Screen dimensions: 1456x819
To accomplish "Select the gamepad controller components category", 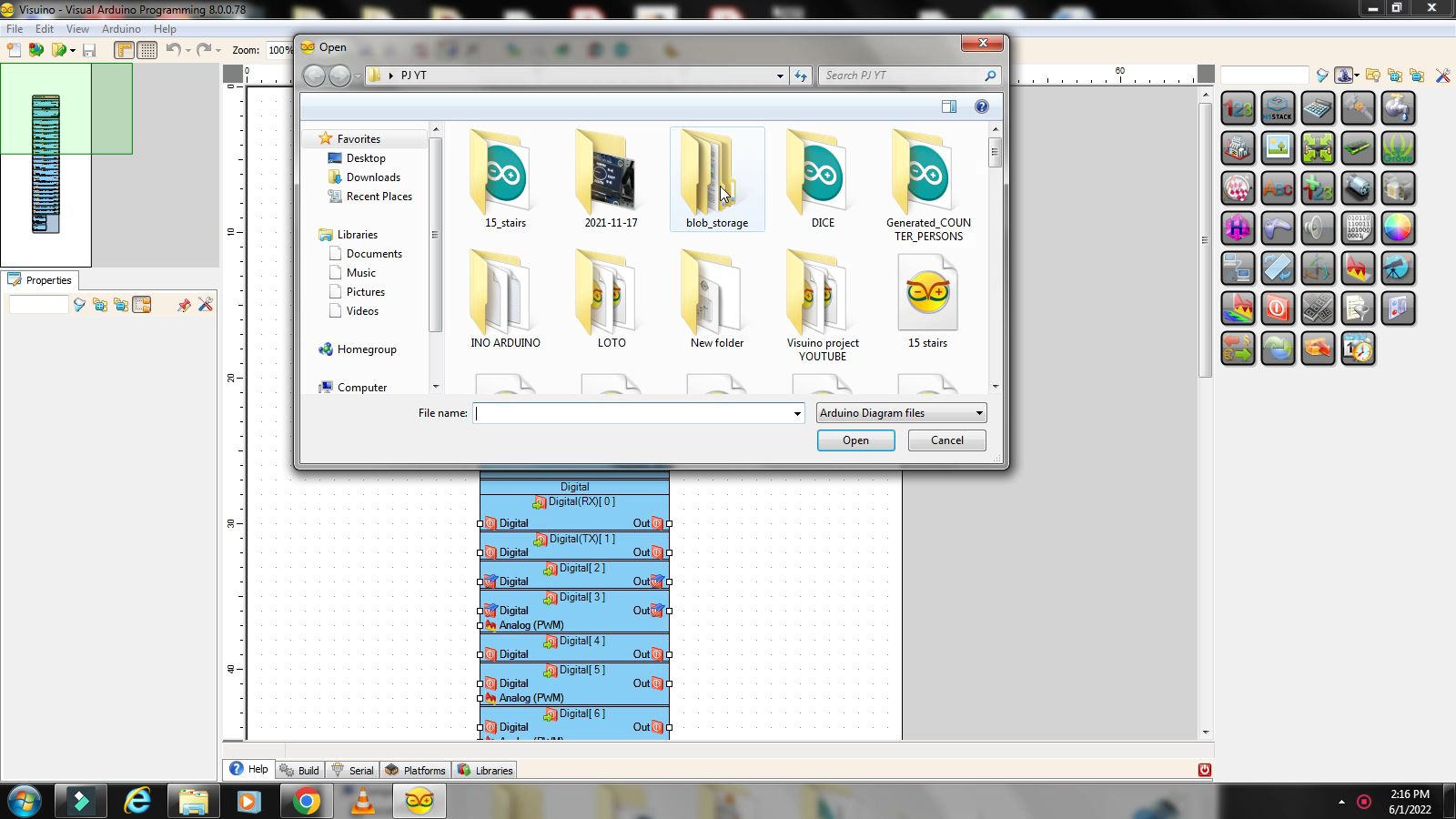I will (1278, 228).
